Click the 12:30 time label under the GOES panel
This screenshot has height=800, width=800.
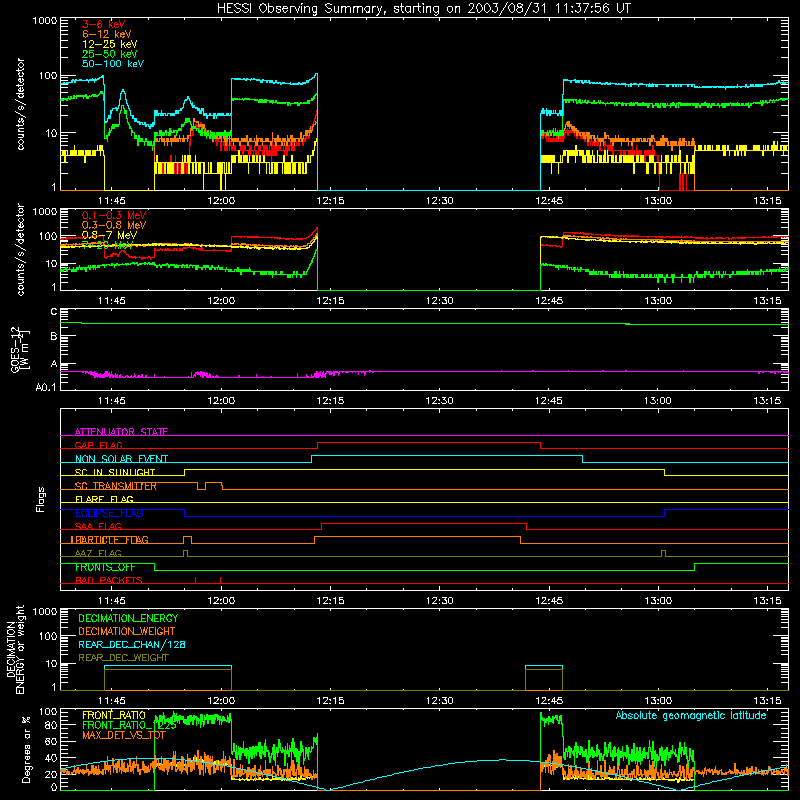439,401
